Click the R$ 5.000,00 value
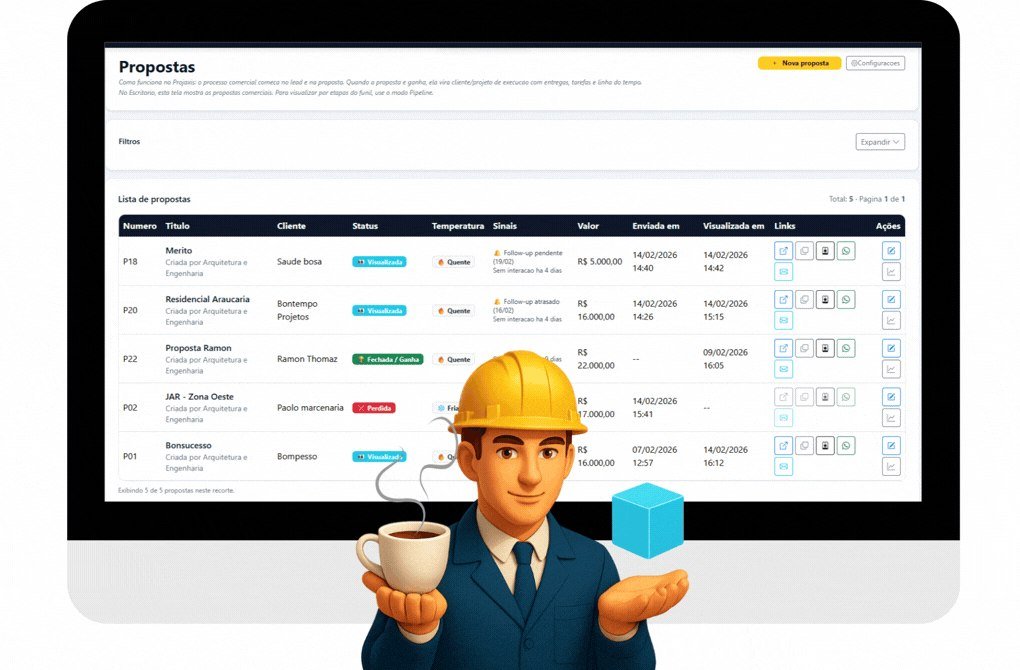 click(600, 261)
